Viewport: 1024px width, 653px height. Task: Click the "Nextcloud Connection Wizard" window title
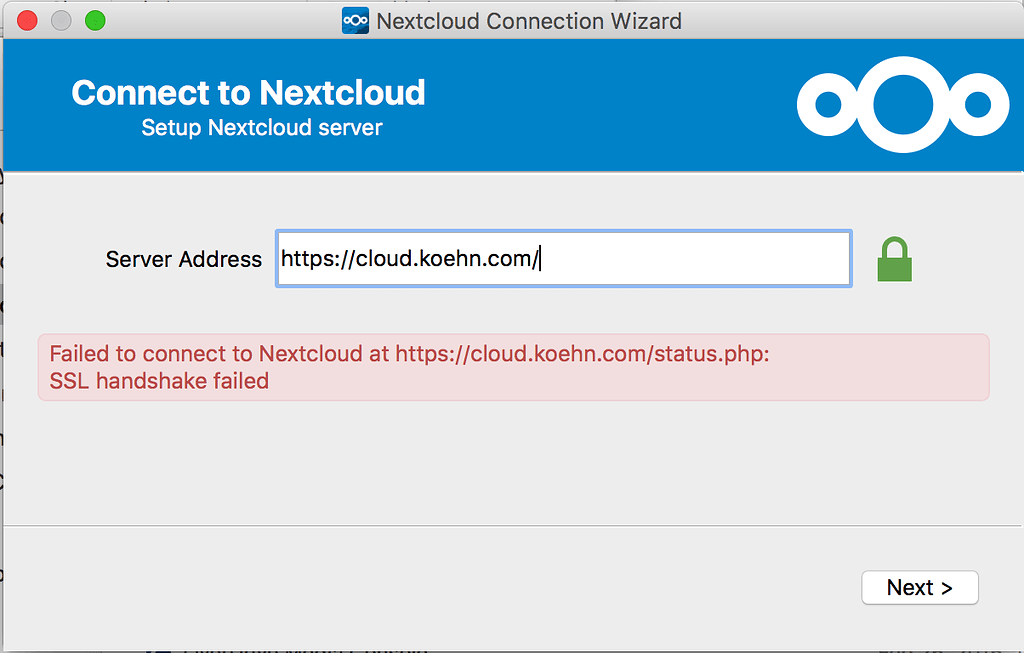529,20
